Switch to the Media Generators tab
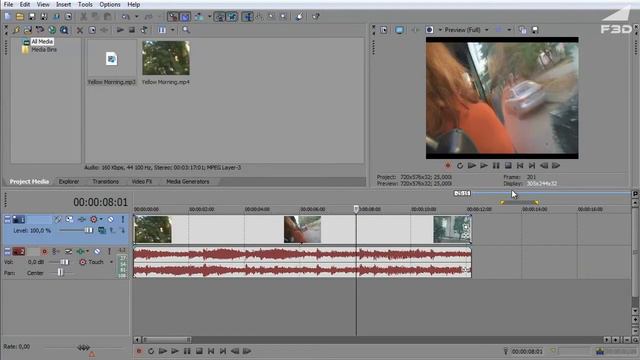Image resolution: width=640 pixels, height=360 pixels. pos(188,182)
